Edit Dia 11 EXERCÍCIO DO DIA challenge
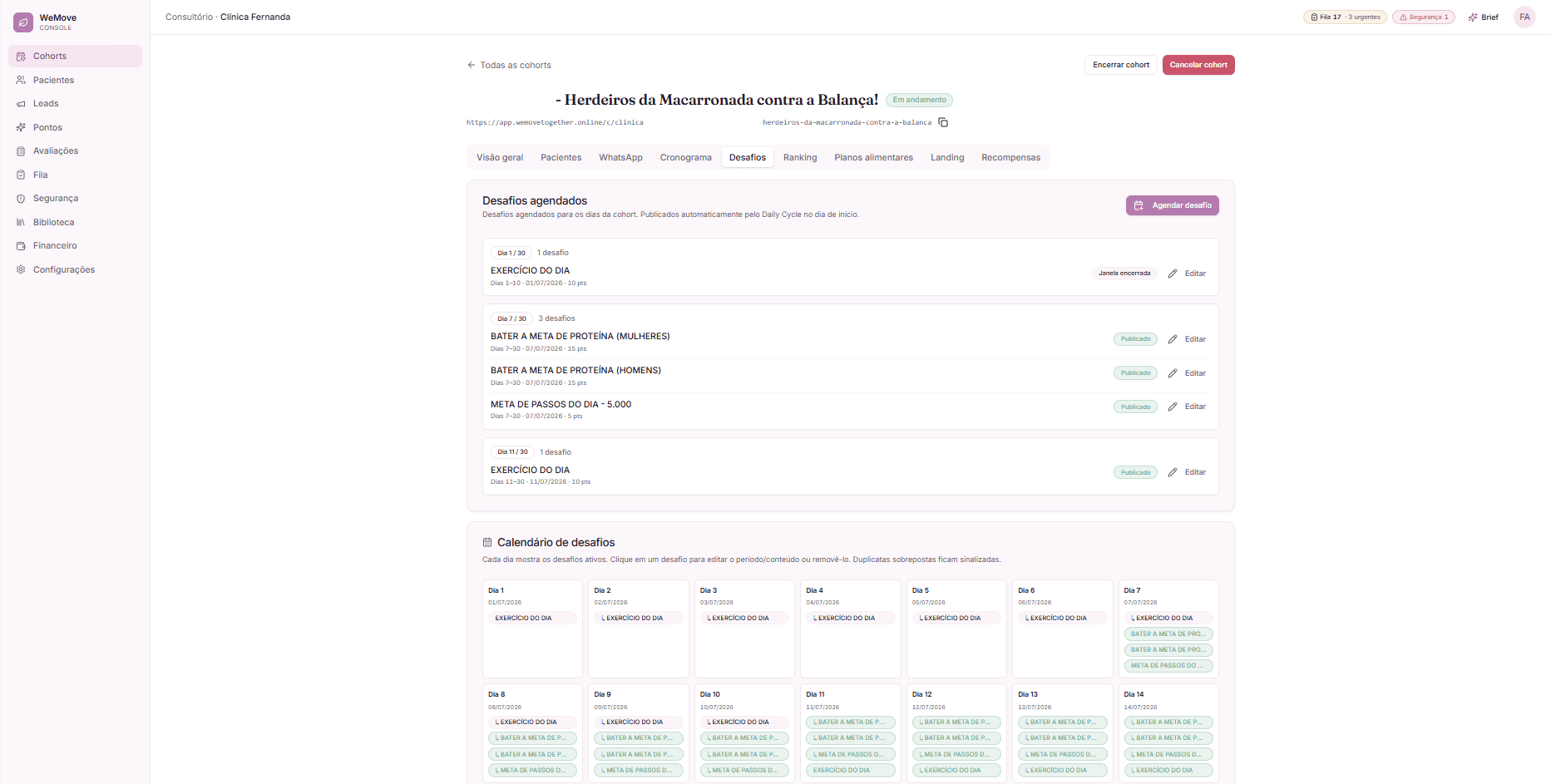 point(1187,472)
